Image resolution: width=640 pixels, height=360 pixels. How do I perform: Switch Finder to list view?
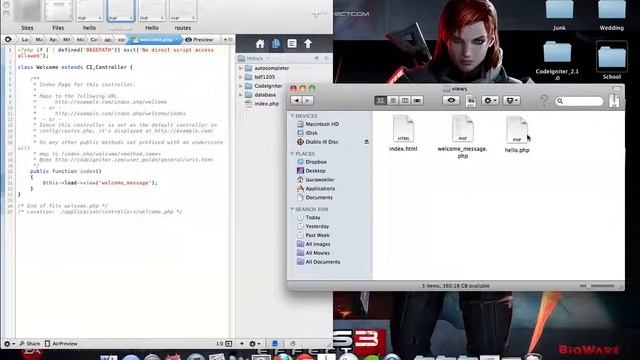pos(393,100)
